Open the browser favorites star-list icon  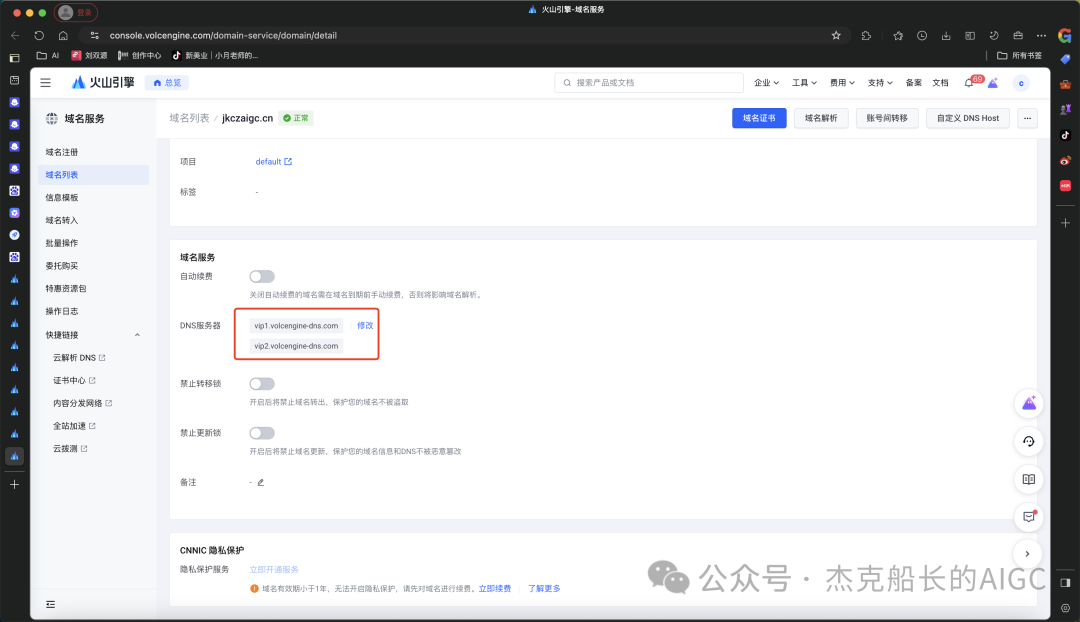[x=898, y=35]
